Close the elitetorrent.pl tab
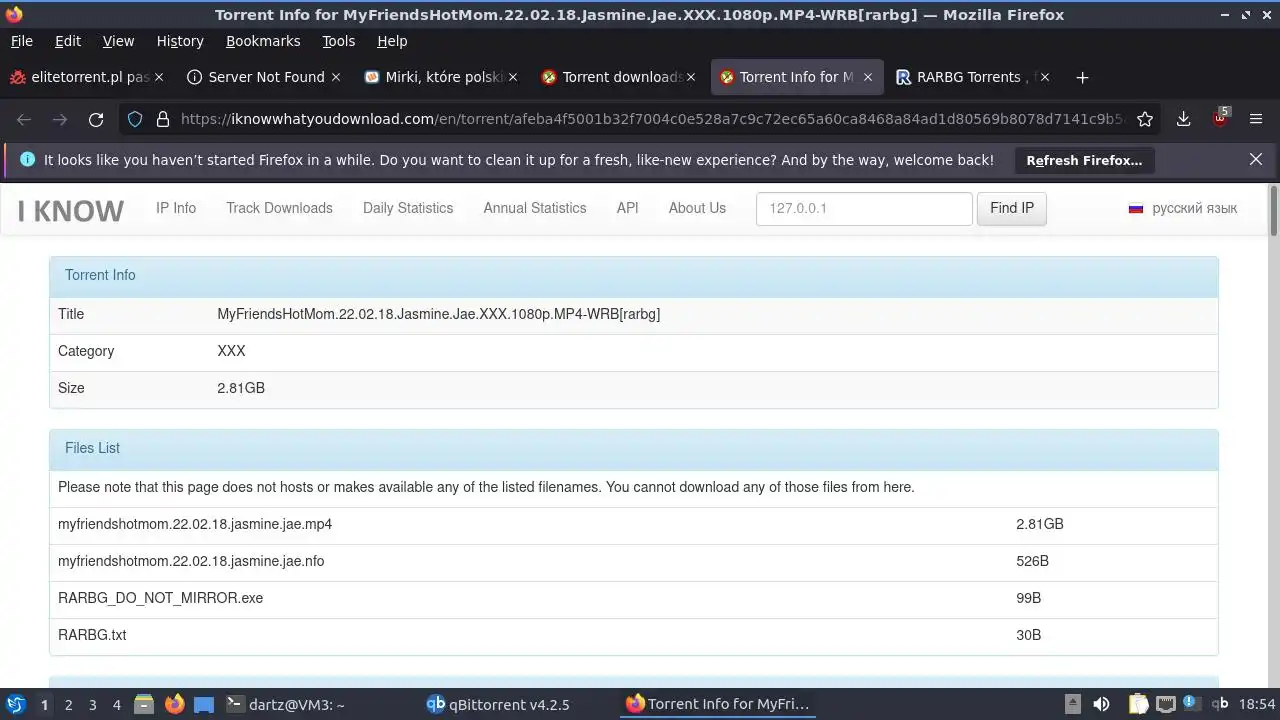The height and width of the screenshot is (720, 1280). tap(160, 77)
